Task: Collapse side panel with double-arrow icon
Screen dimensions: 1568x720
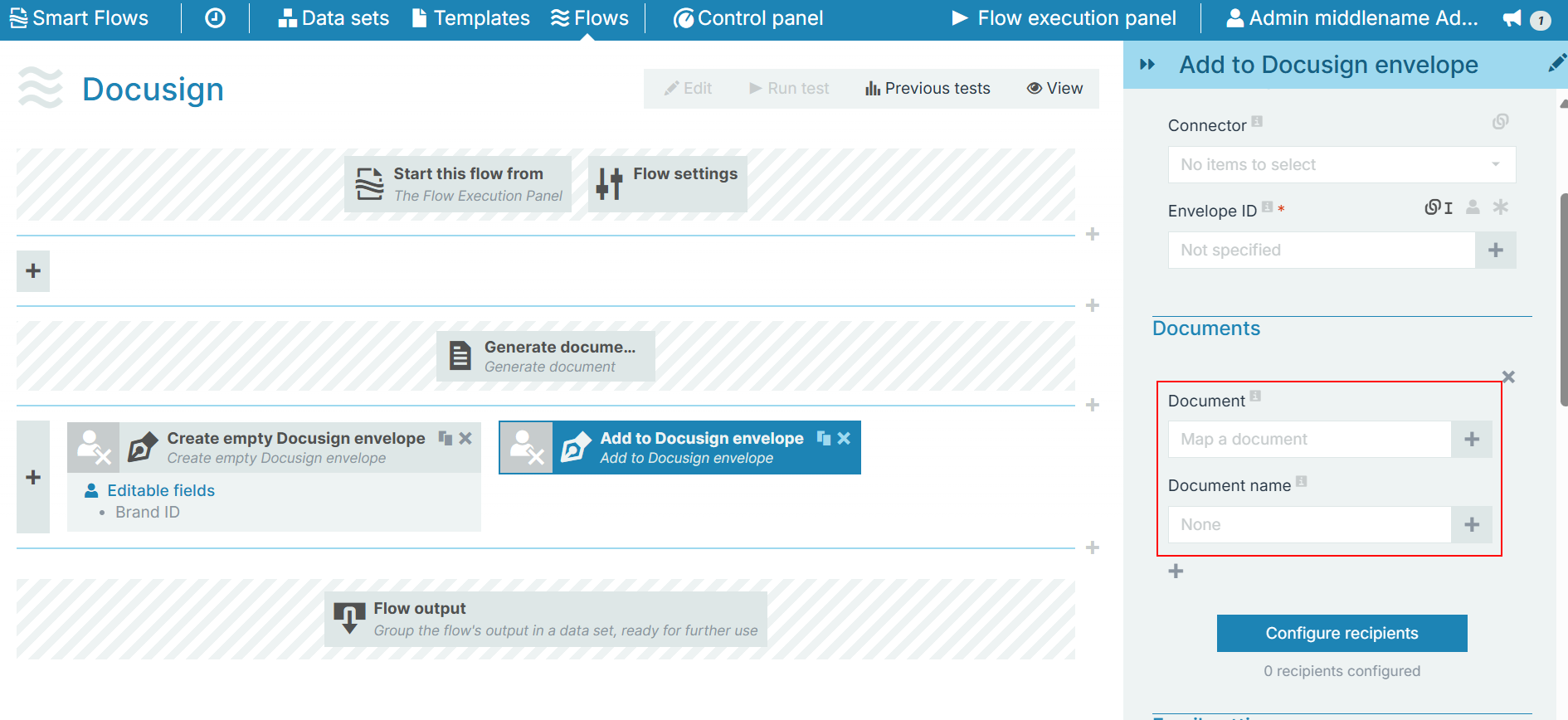Action: (1147, 65)
